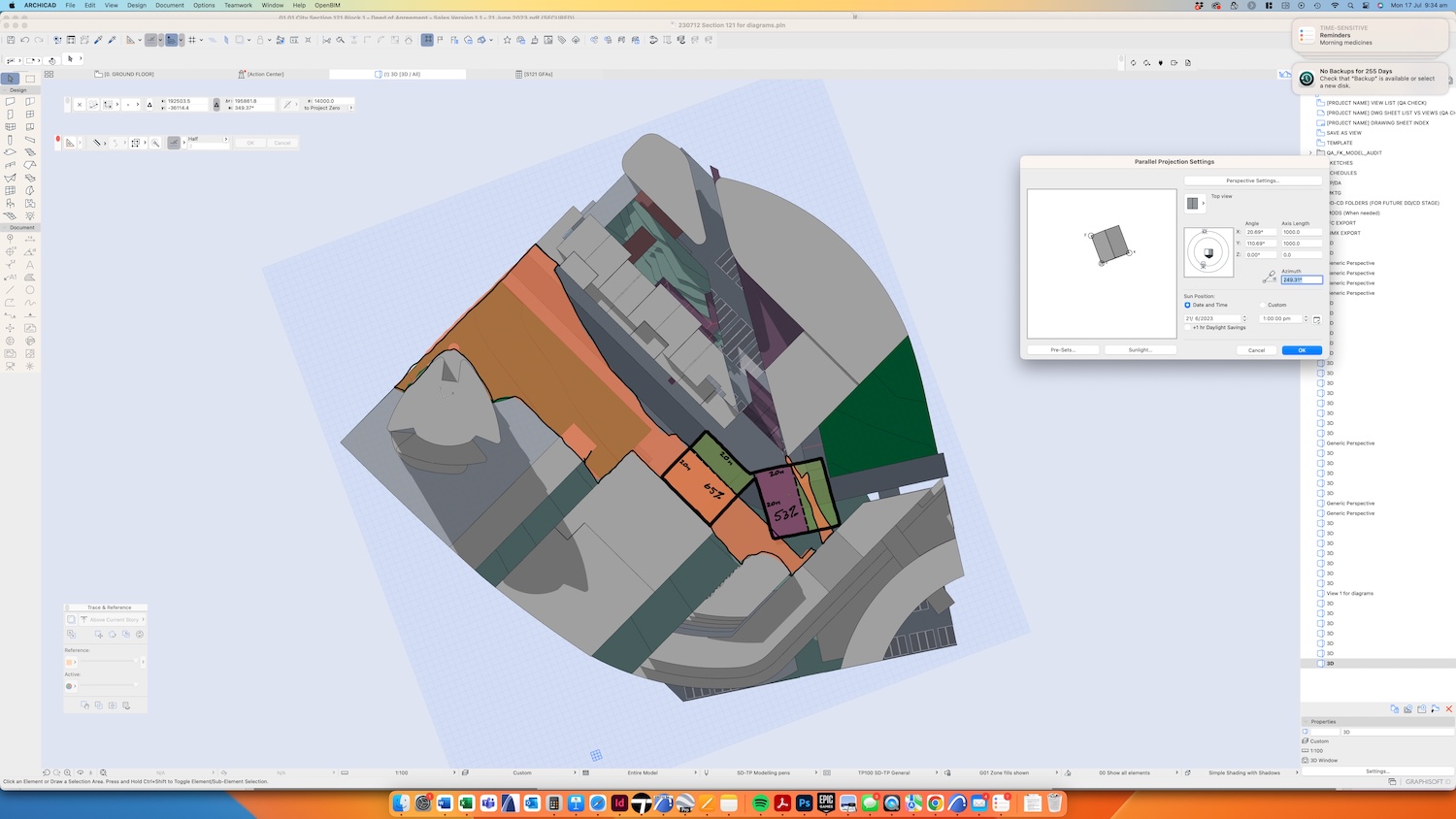This screenshot has height=819, width=1456.
Task: Click the Save icon in the toolbar
Action: click(11, 40)
